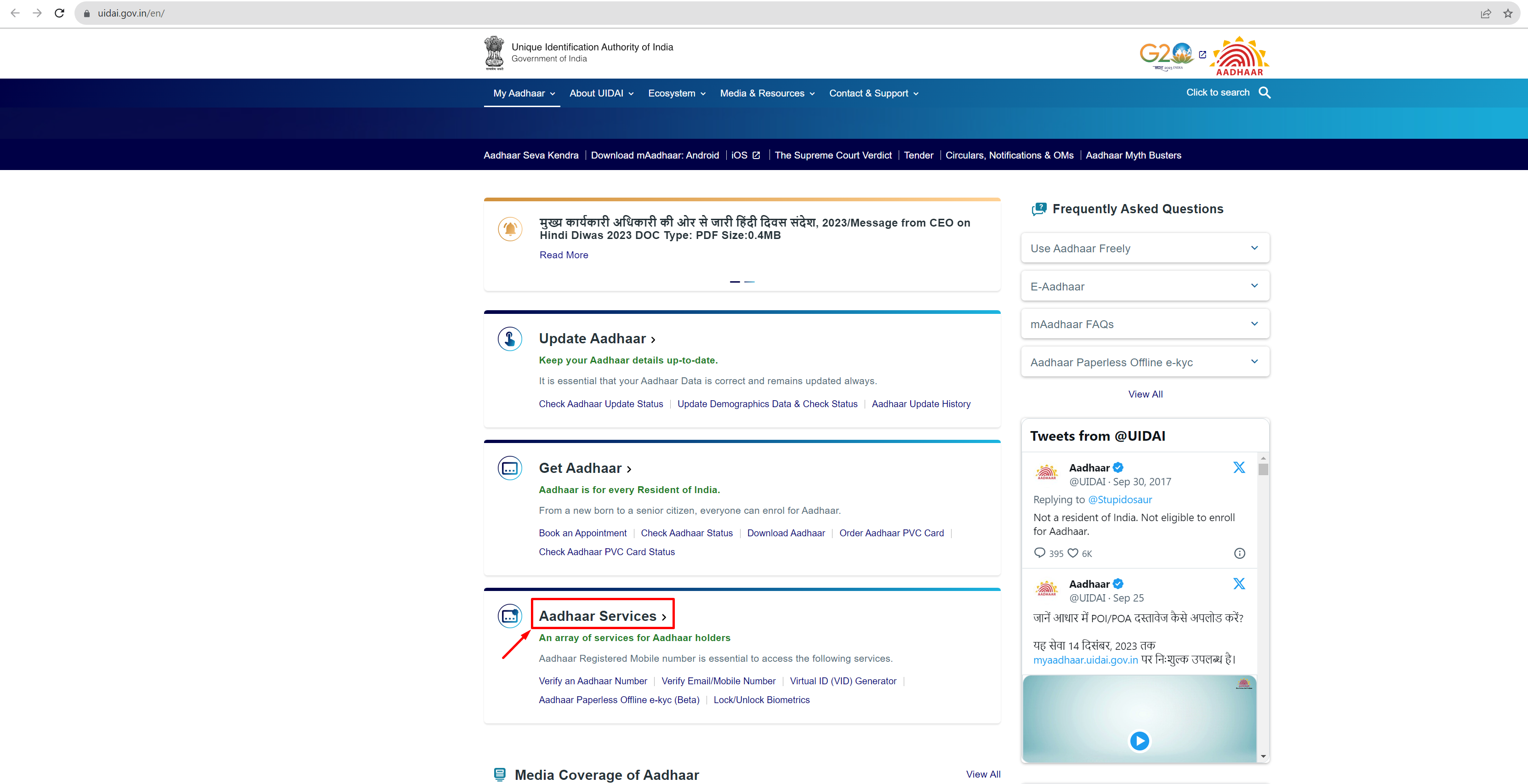Click Read More on CEO message
The image size is (1528, 784).
564,255
